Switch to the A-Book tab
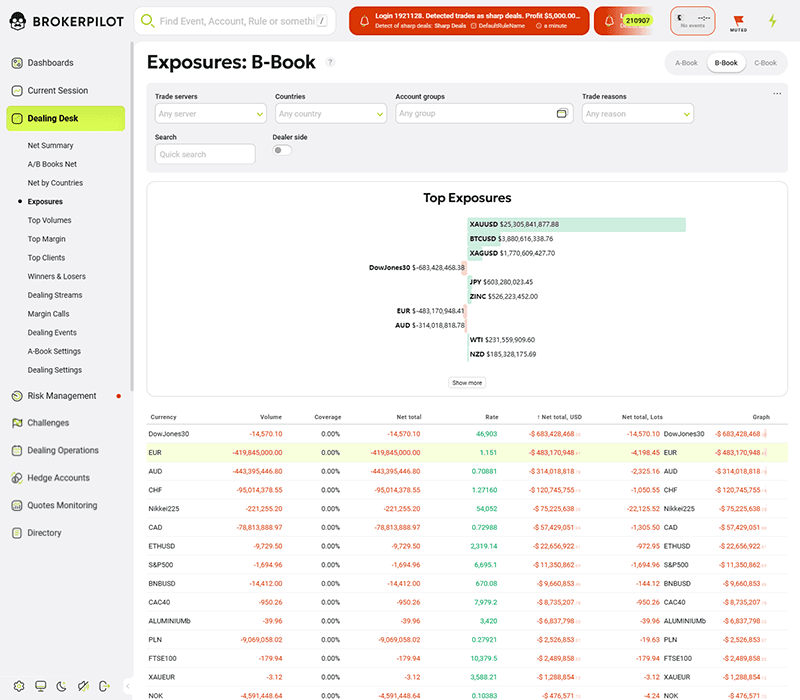This screenshot has height=700, width=800. [x=686, y=62]
